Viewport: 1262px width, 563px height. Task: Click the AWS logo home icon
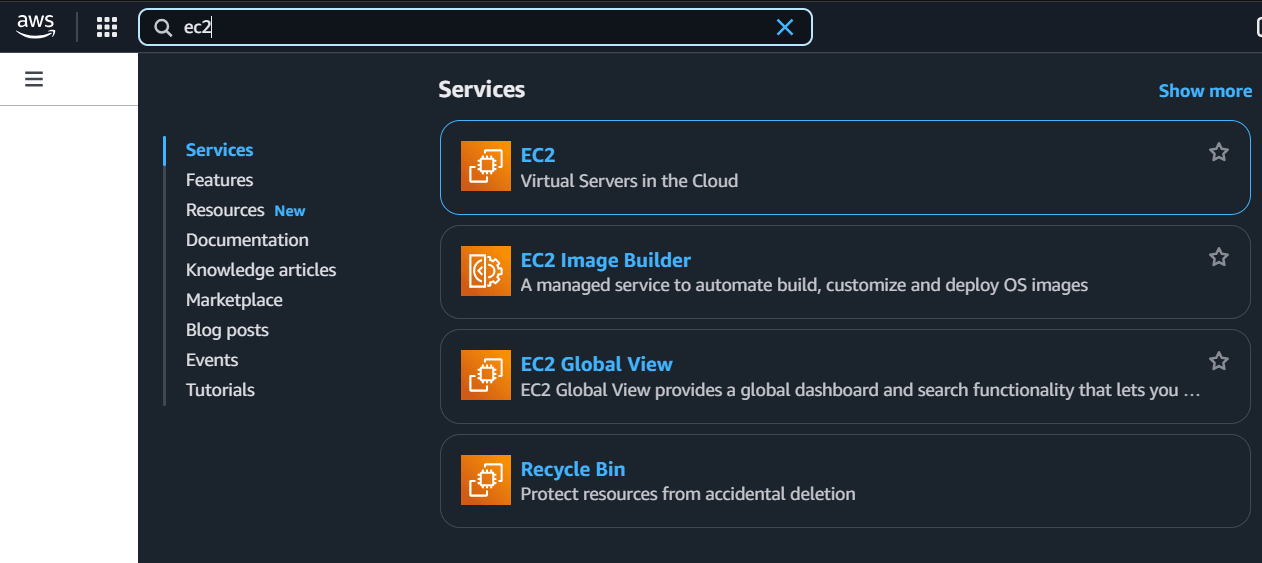(35, 27)
